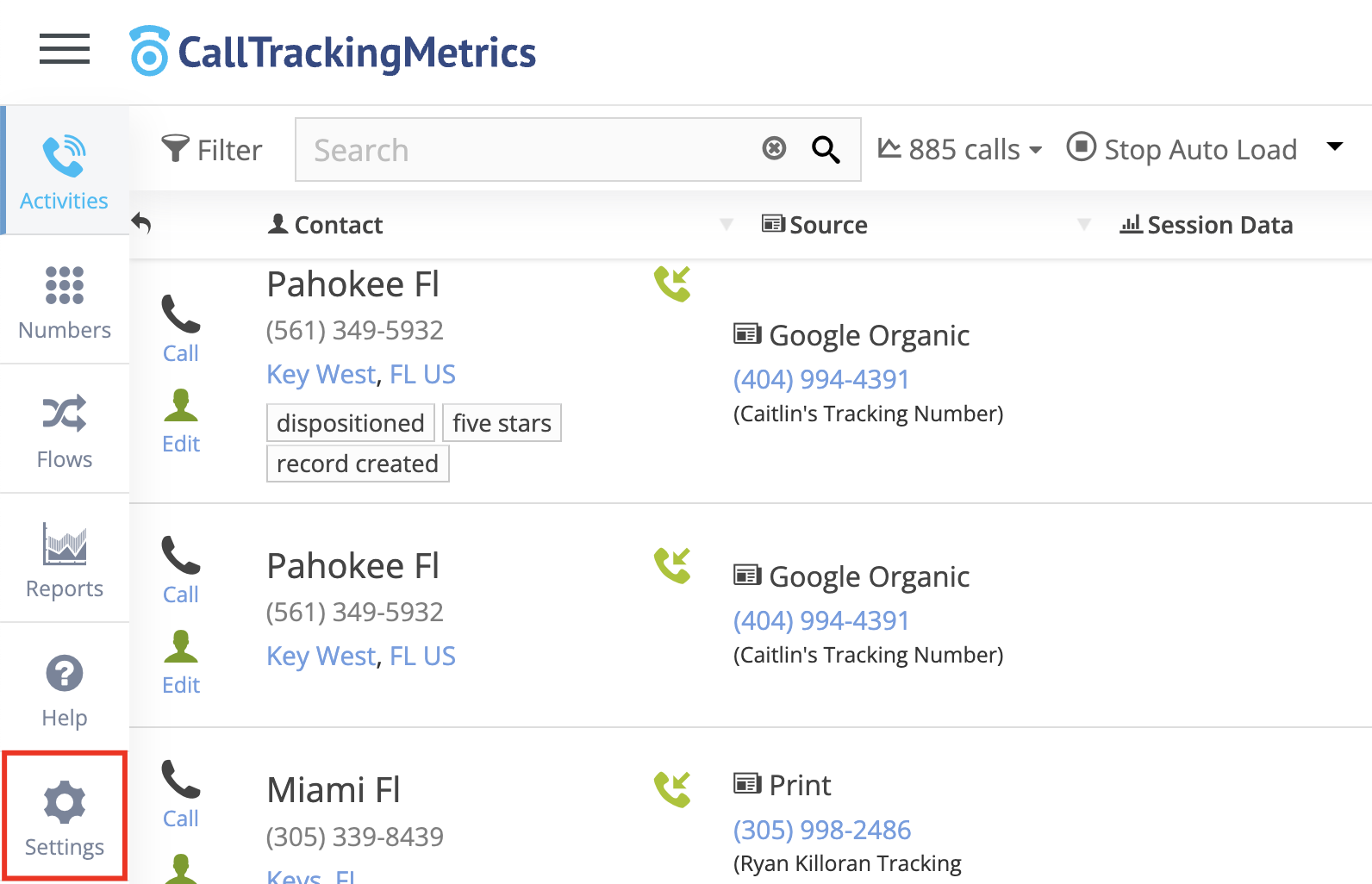Call the first Pahokee Fl contact
1372x884 pixels.
181,329
